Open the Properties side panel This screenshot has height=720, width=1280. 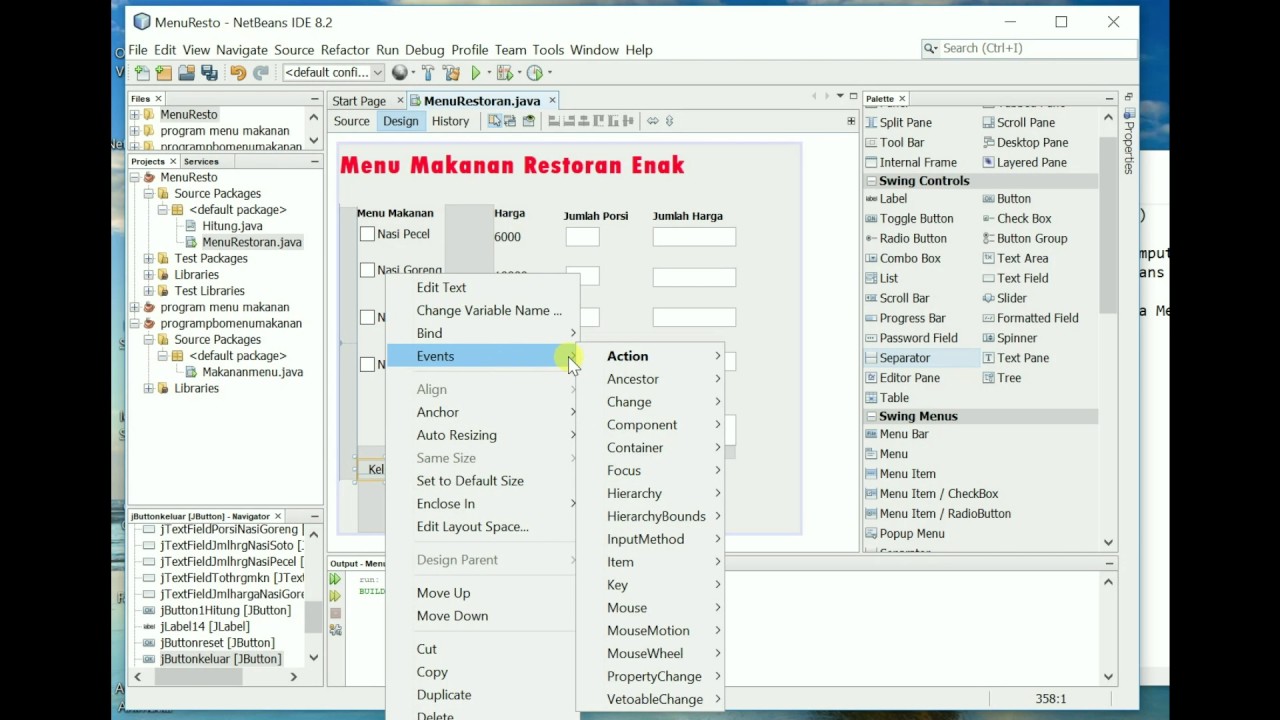(1129, 140)
